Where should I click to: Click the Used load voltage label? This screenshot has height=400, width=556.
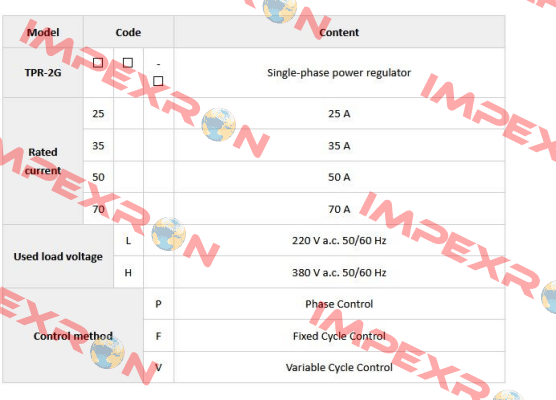58,256
